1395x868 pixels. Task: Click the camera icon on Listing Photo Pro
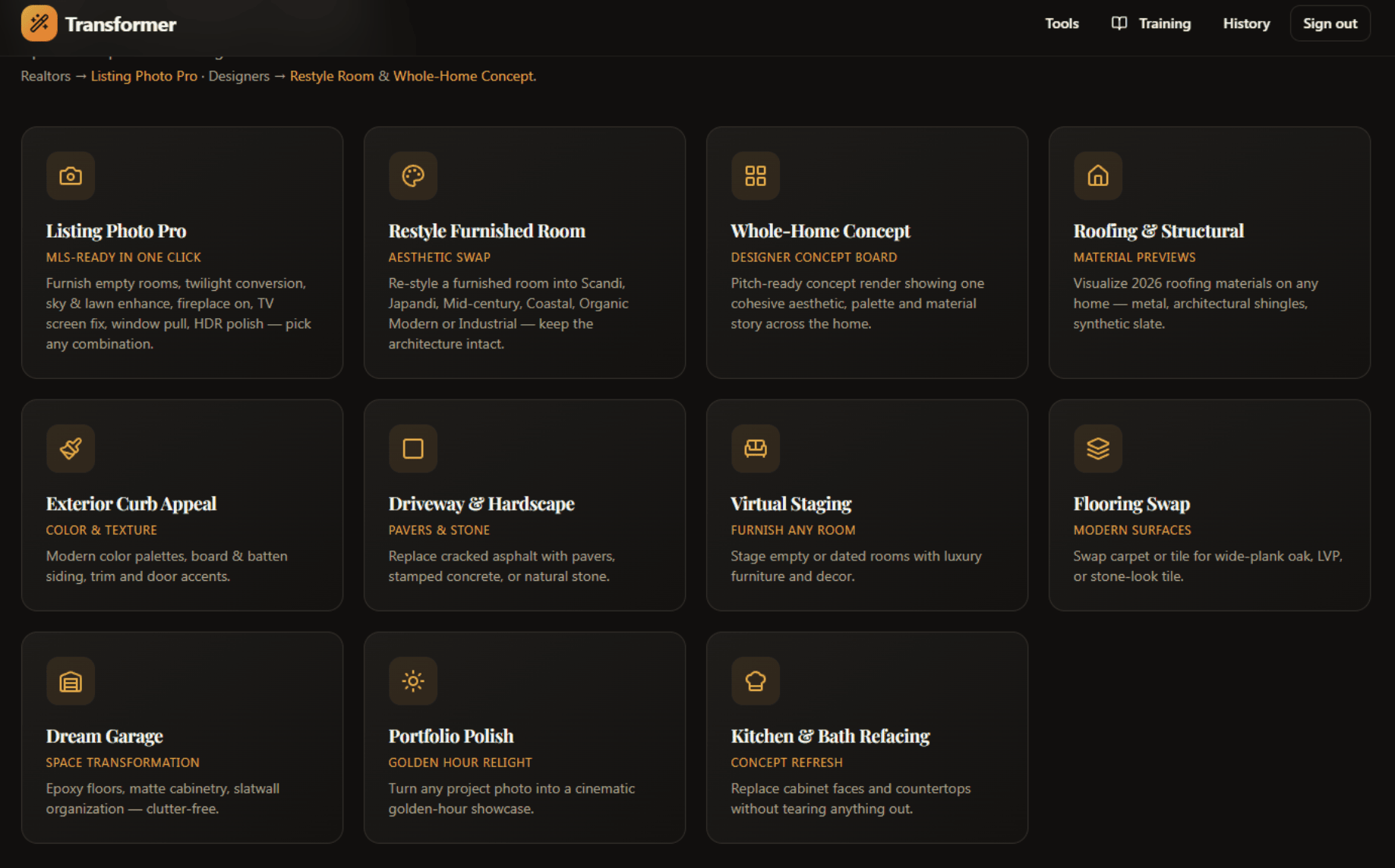coord(71,176)
